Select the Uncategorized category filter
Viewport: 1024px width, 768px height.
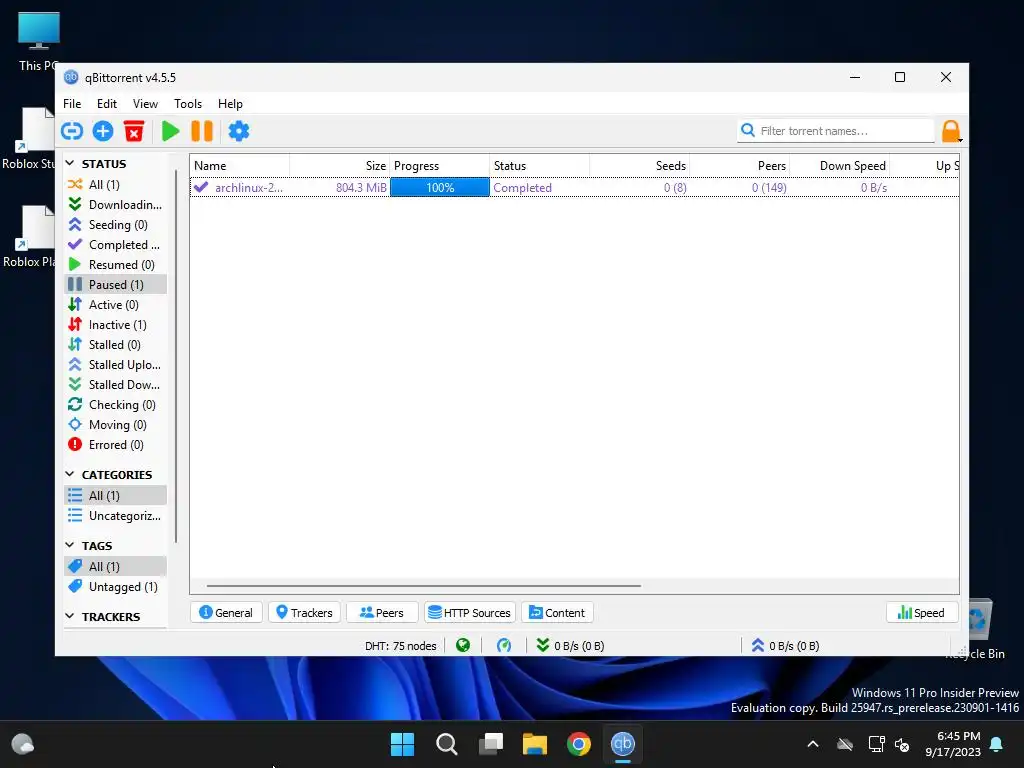tap(115, 516)
